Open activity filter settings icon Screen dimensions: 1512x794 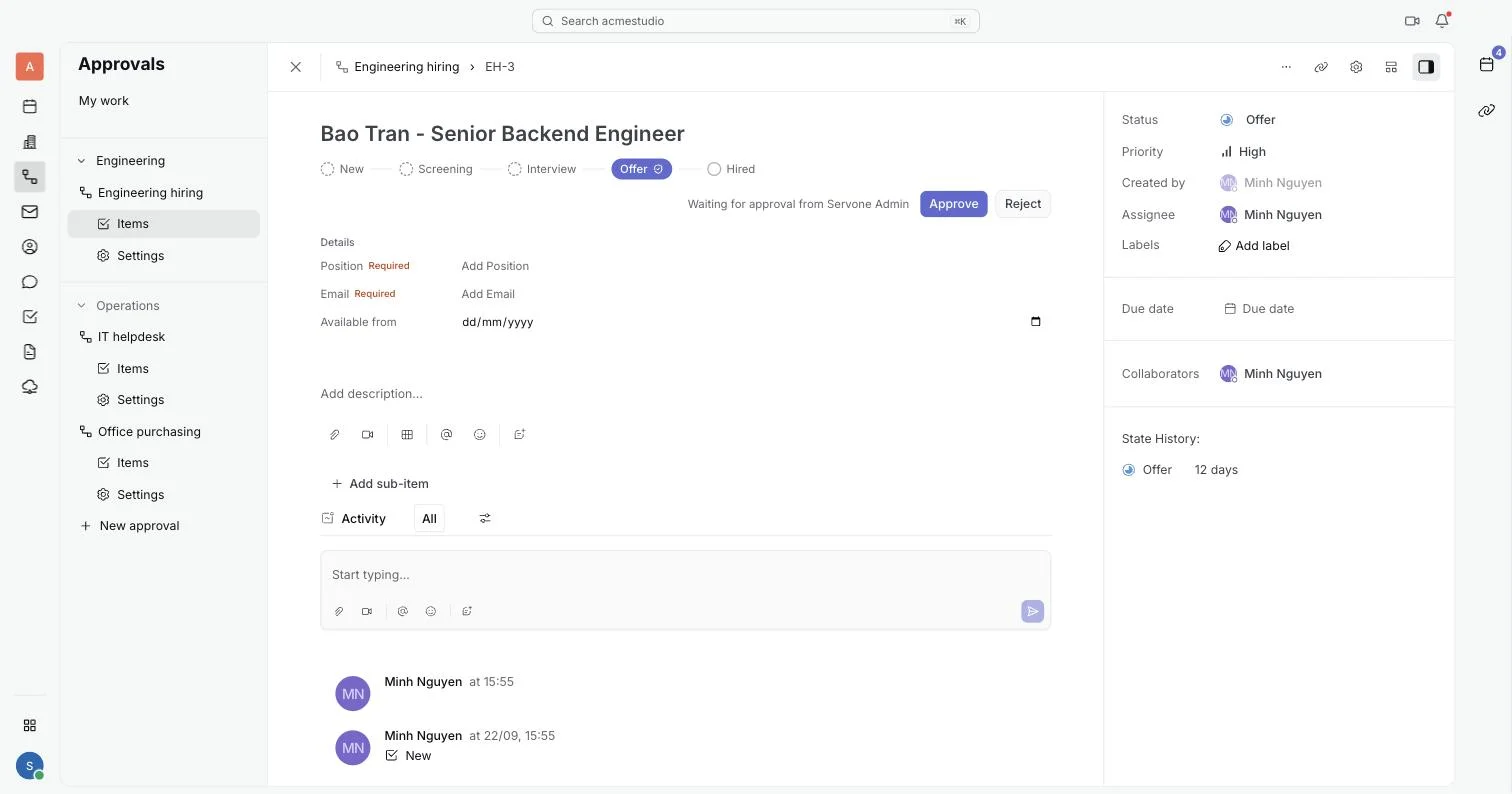(485, 519)
